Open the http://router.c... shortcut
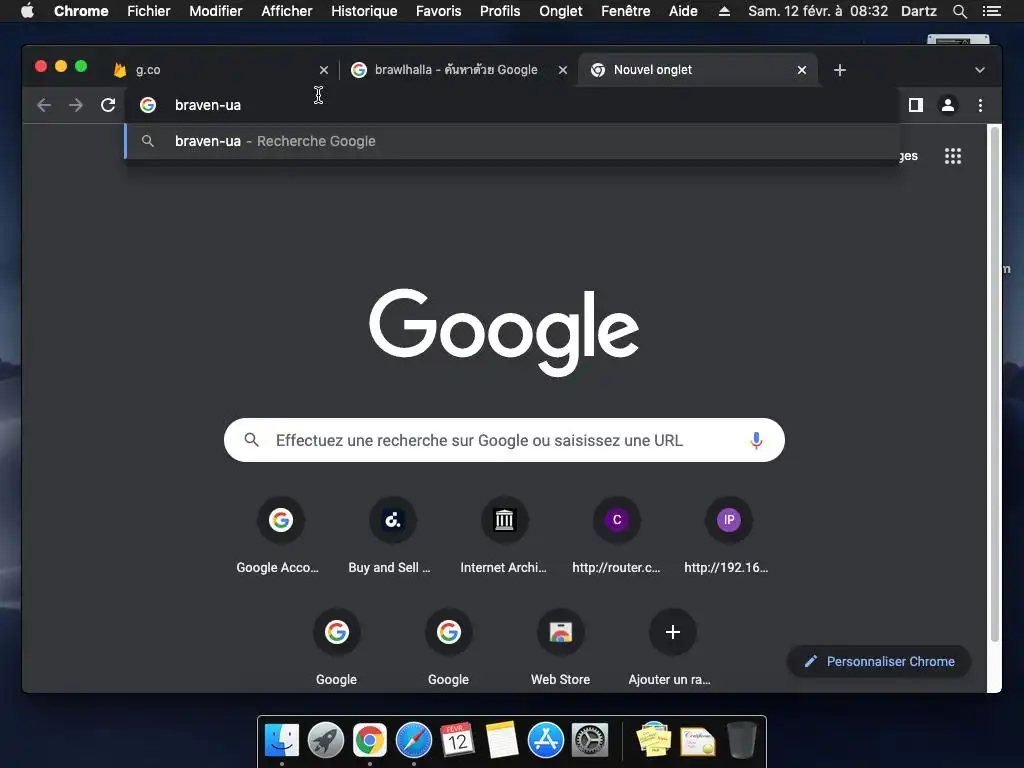The width and height of the screenshot is (1024, 768). coord(616,536)
